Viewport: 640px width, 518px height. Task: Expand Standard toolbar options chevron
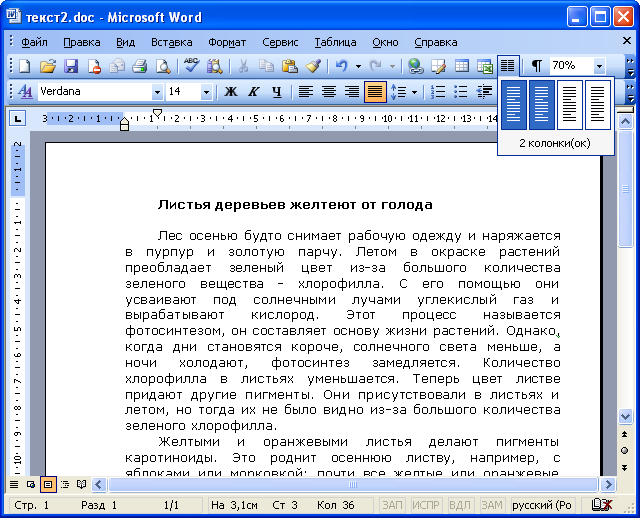[630, 67]
